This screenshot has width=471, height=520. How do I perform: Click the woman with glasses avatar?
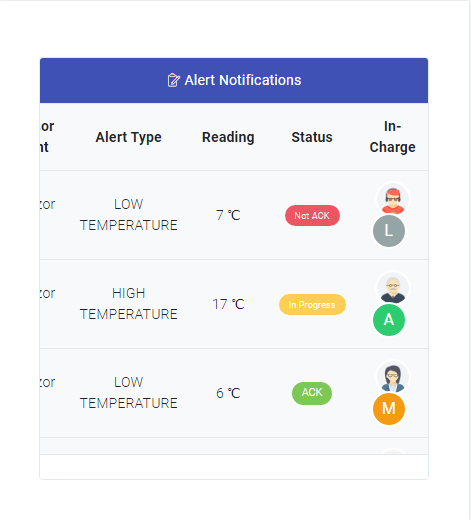pos(393,377)
